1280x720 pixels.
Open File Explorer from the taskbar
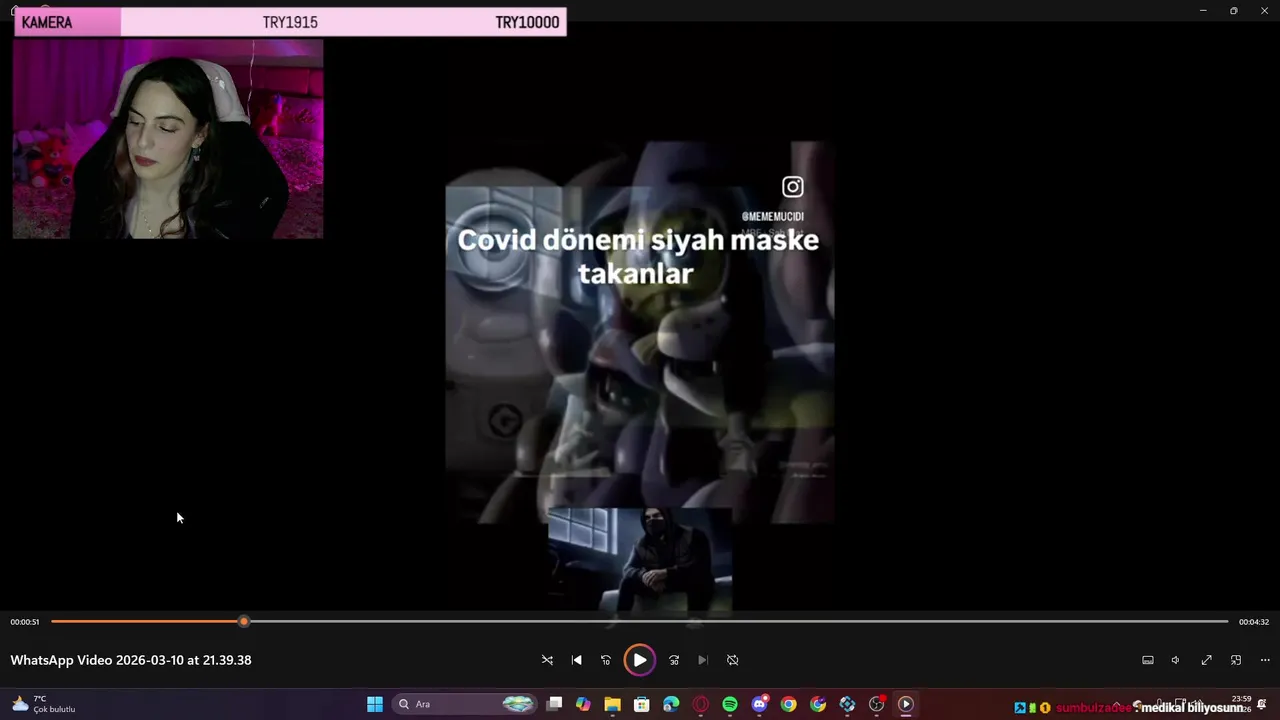(x=613, y=704)
